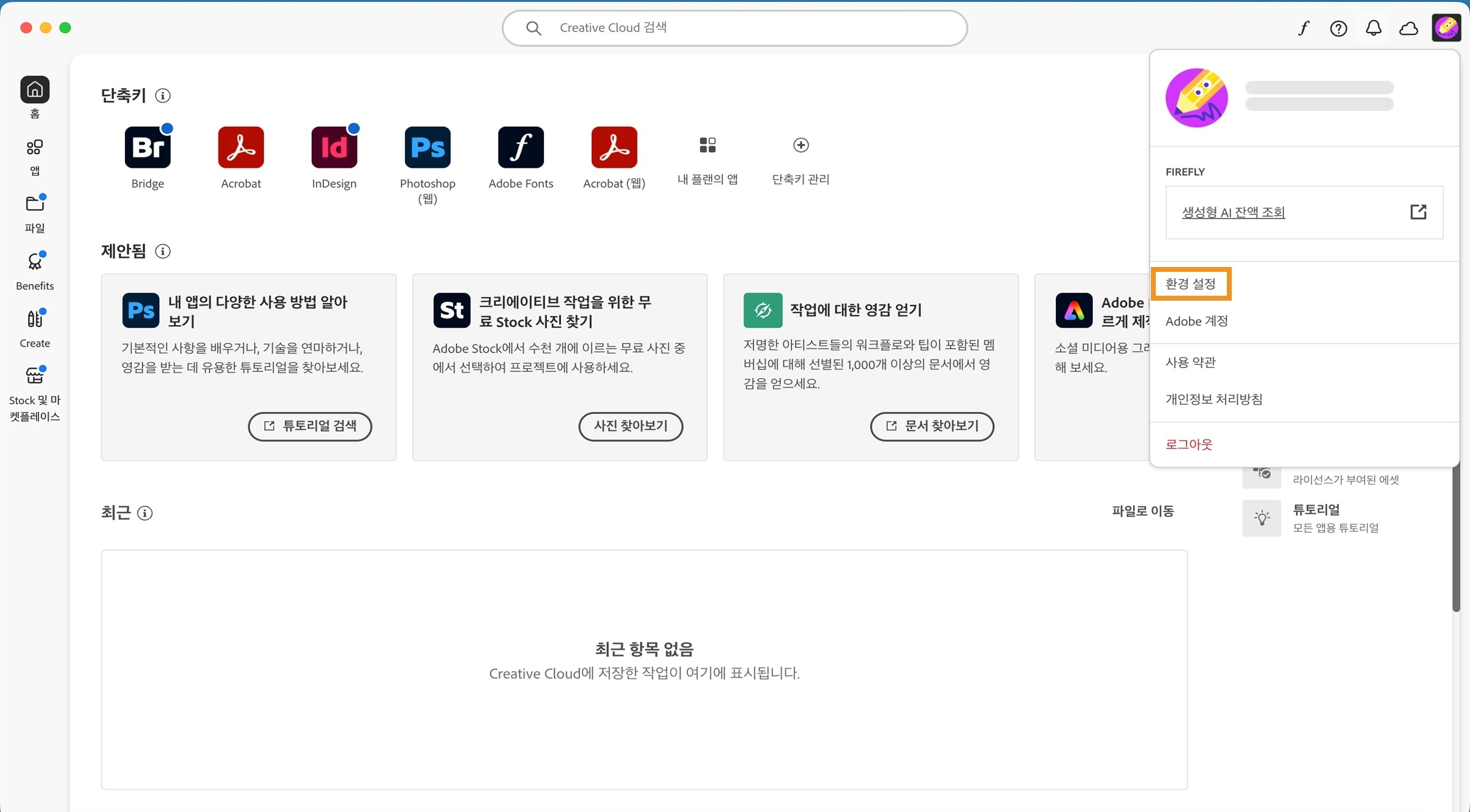Open the Acrobat (웹) shortcut
Image resolution: width=1470 pixels, height=812 pixels.
[x=614, y=147]
